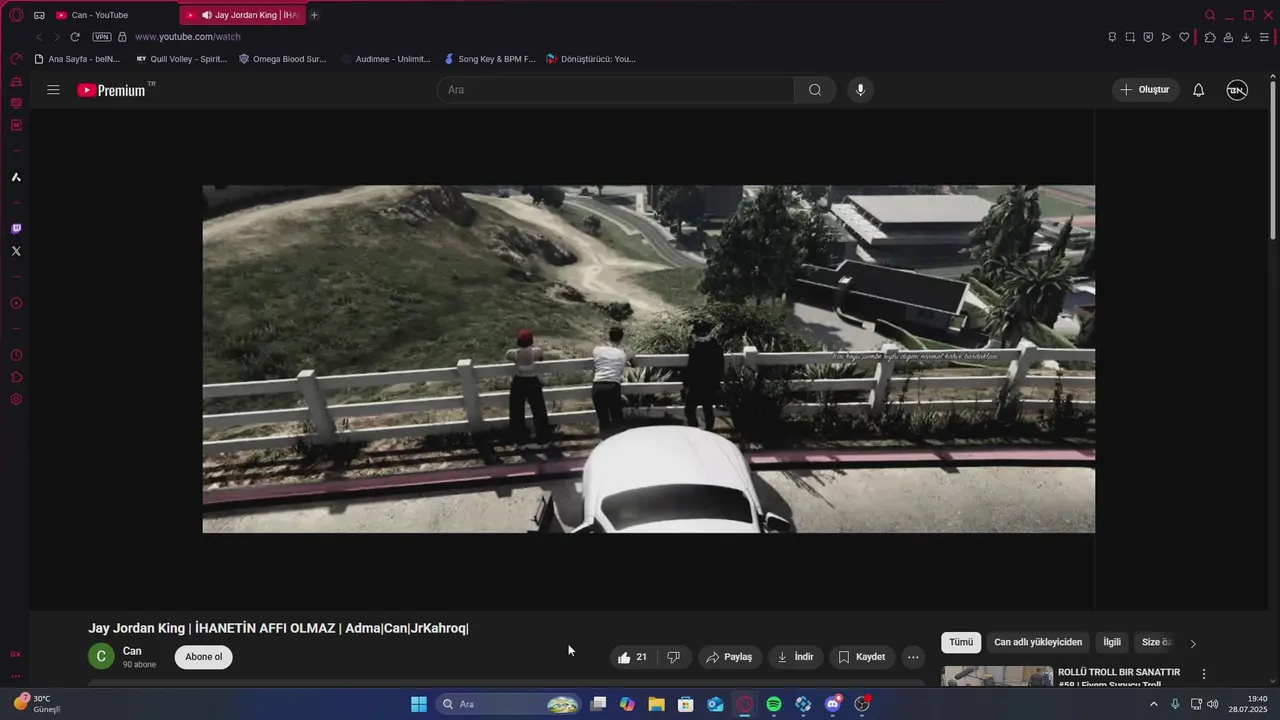Switch to the 'Can - YouTube' tab
The width and height of the screenshot is (1280, 720).
click(99, 15)
